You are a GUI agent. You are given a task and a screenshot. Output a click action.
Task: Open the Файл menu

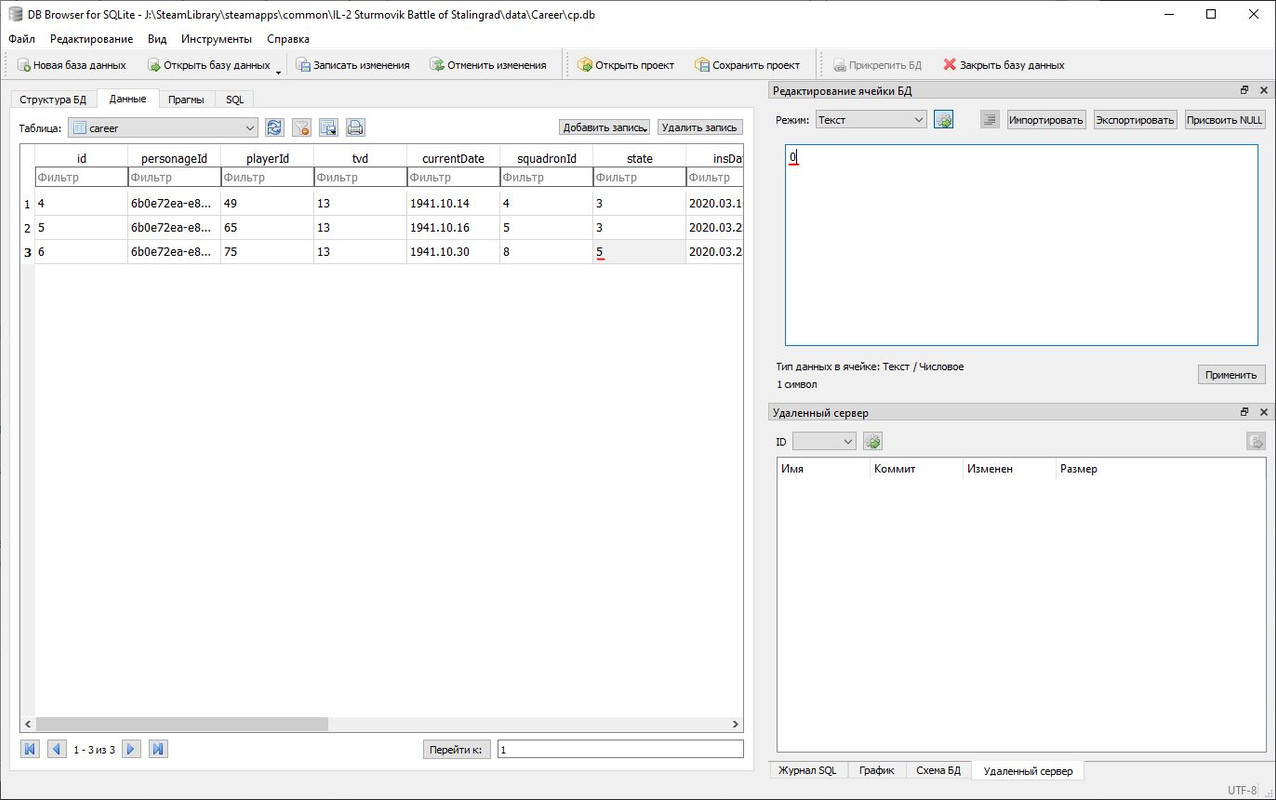coord(21,39)
